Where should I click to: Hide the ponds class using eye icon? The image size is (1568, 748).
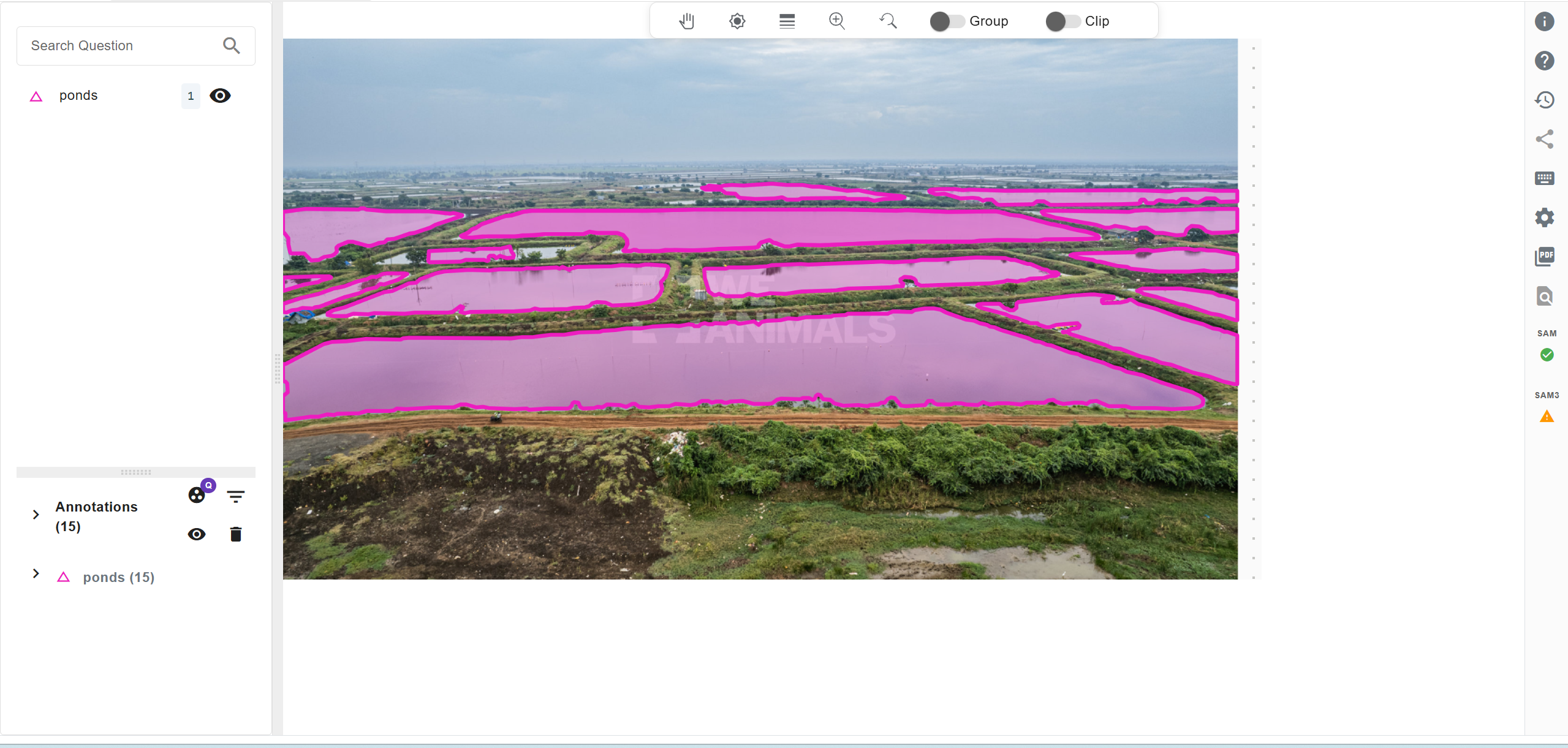(220, 96)
